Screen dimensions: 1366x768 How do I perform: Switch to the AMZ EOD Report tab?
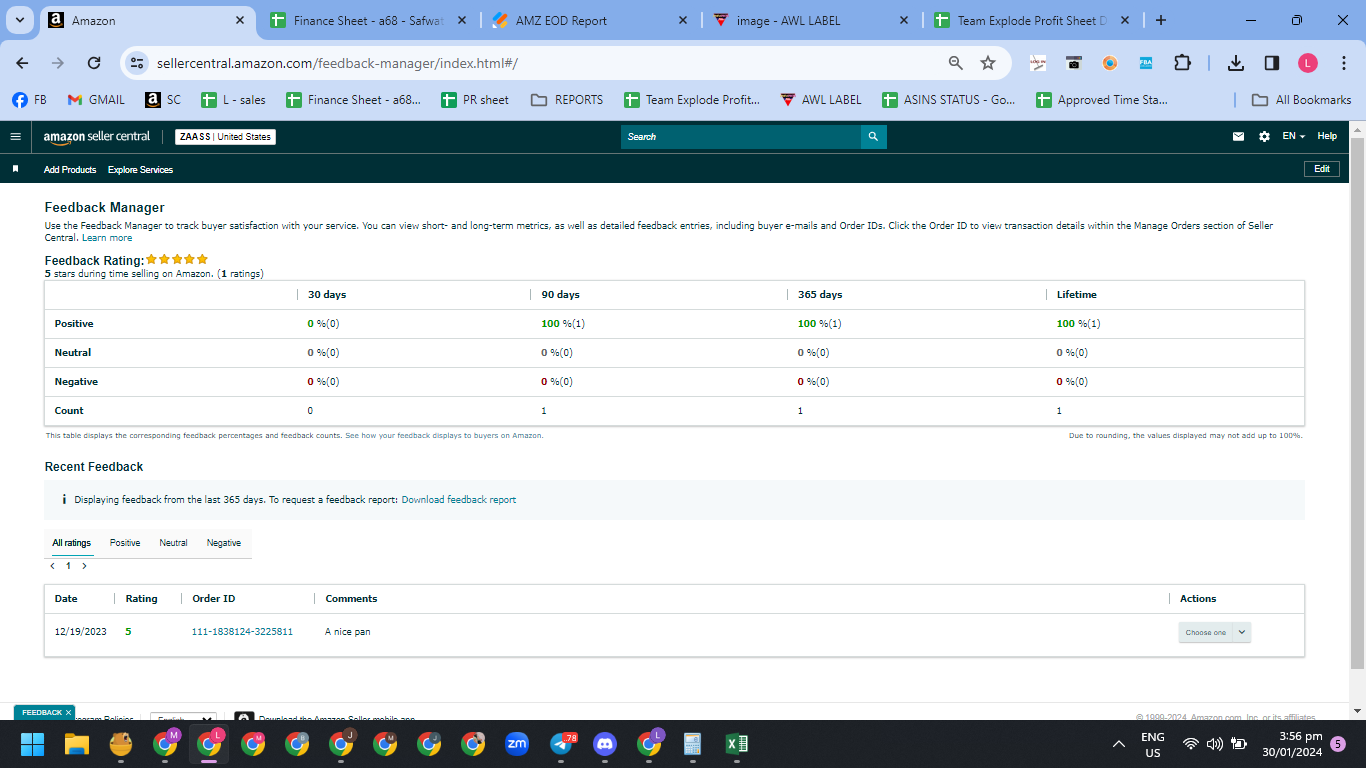589,20
